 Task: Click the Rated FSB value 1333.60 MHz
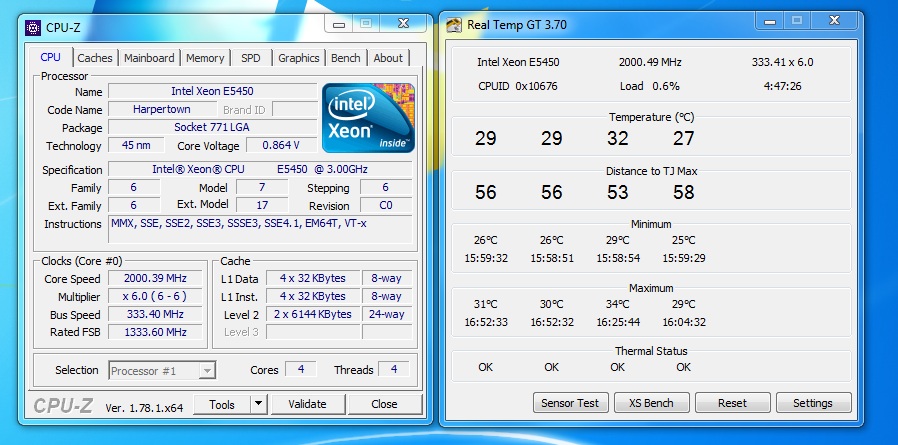point(155,332)
